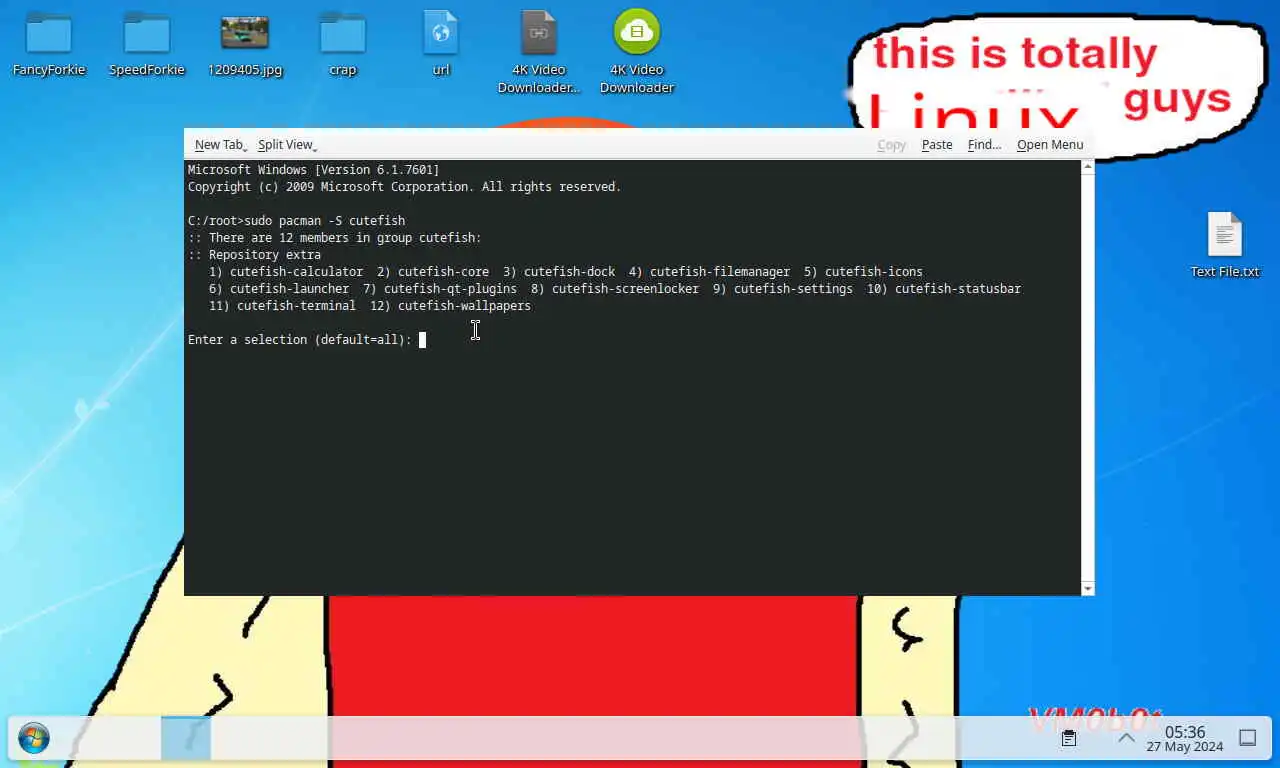The width and height of the screenshot is (1280, 768).
Task: Click 'Microsoft Windows [Version 6.1.7601]' line
Action: (x=314, y=170)
